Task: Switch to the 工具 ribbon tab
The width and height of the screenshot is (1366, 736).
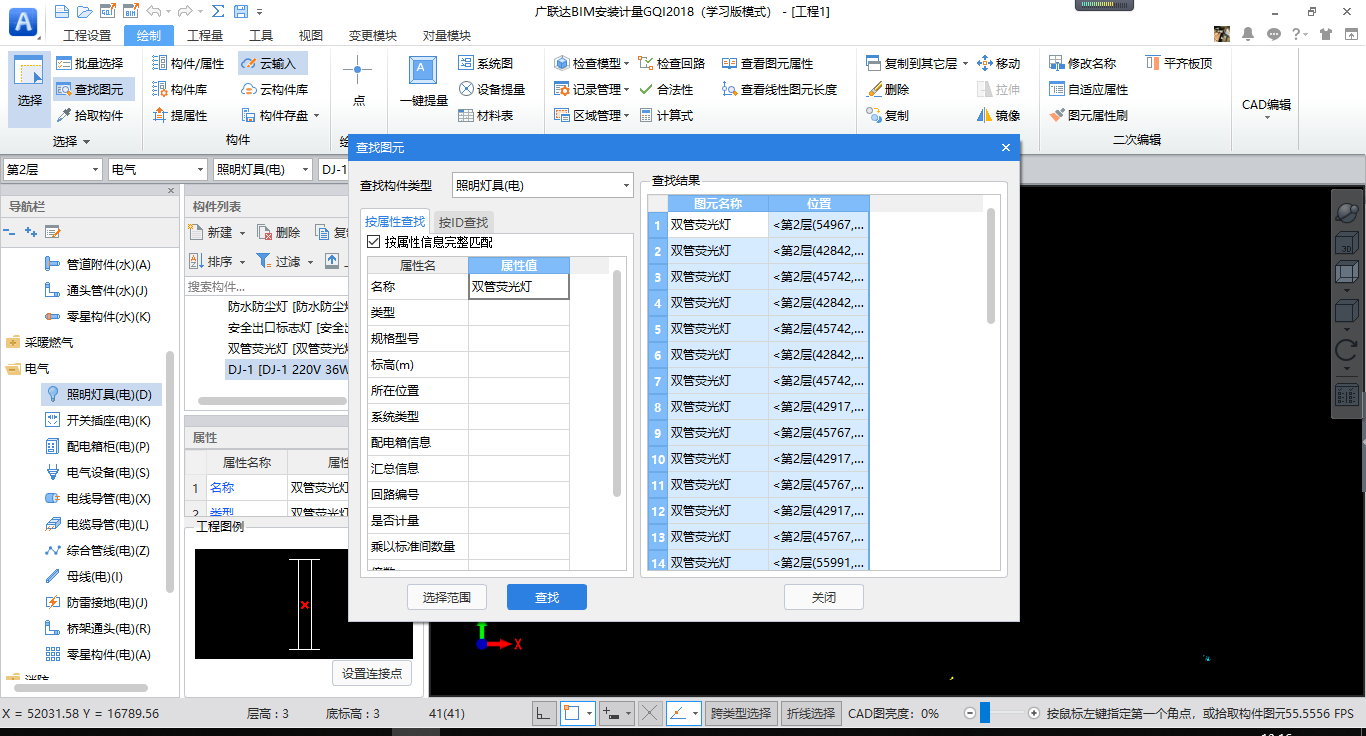Action: coord(260,36)
